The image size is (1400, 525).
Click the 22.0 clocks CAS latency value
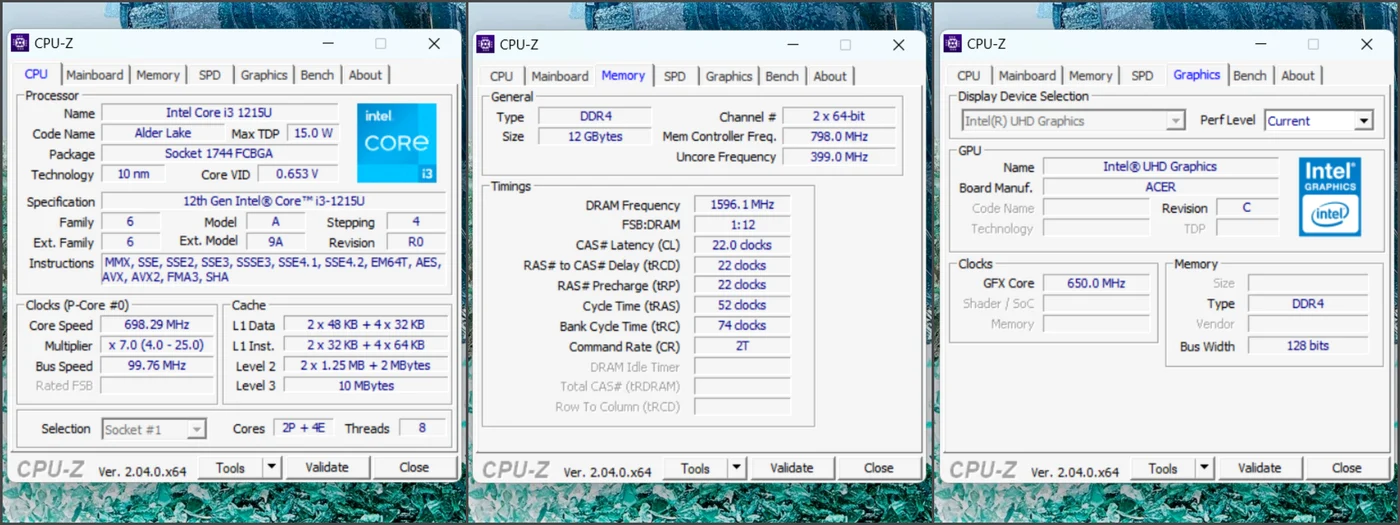click(742, 245)
